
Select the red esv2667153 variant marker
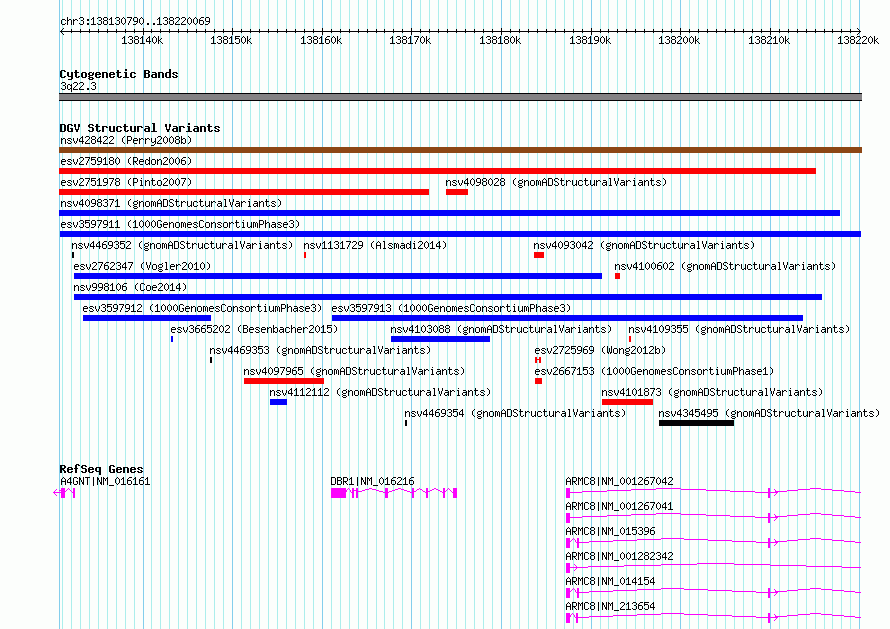tap(539, 381)
